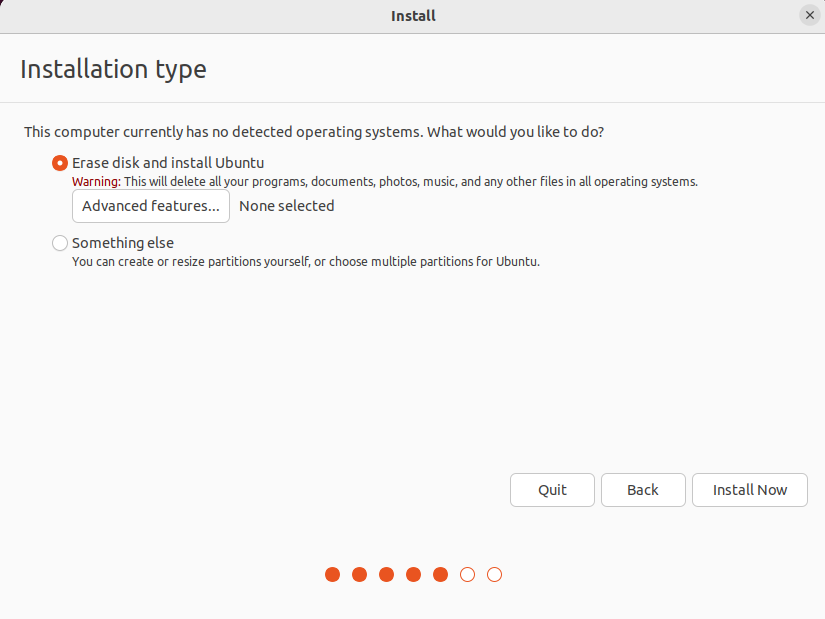Go back with the Back button

[643, 490]
